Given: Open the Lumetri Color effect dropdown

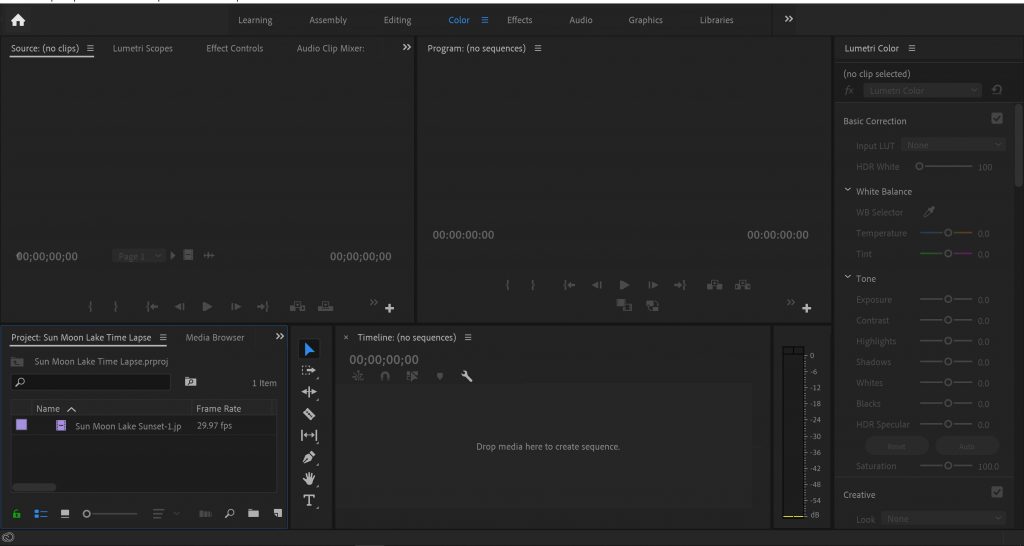Looking at the screenshot, I should (922, 90).
